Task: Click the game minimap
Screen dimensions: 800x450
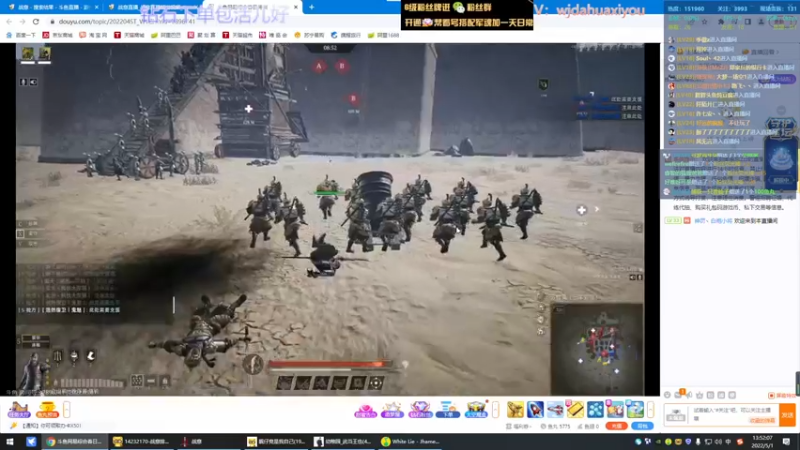Action: pos(597,348)
